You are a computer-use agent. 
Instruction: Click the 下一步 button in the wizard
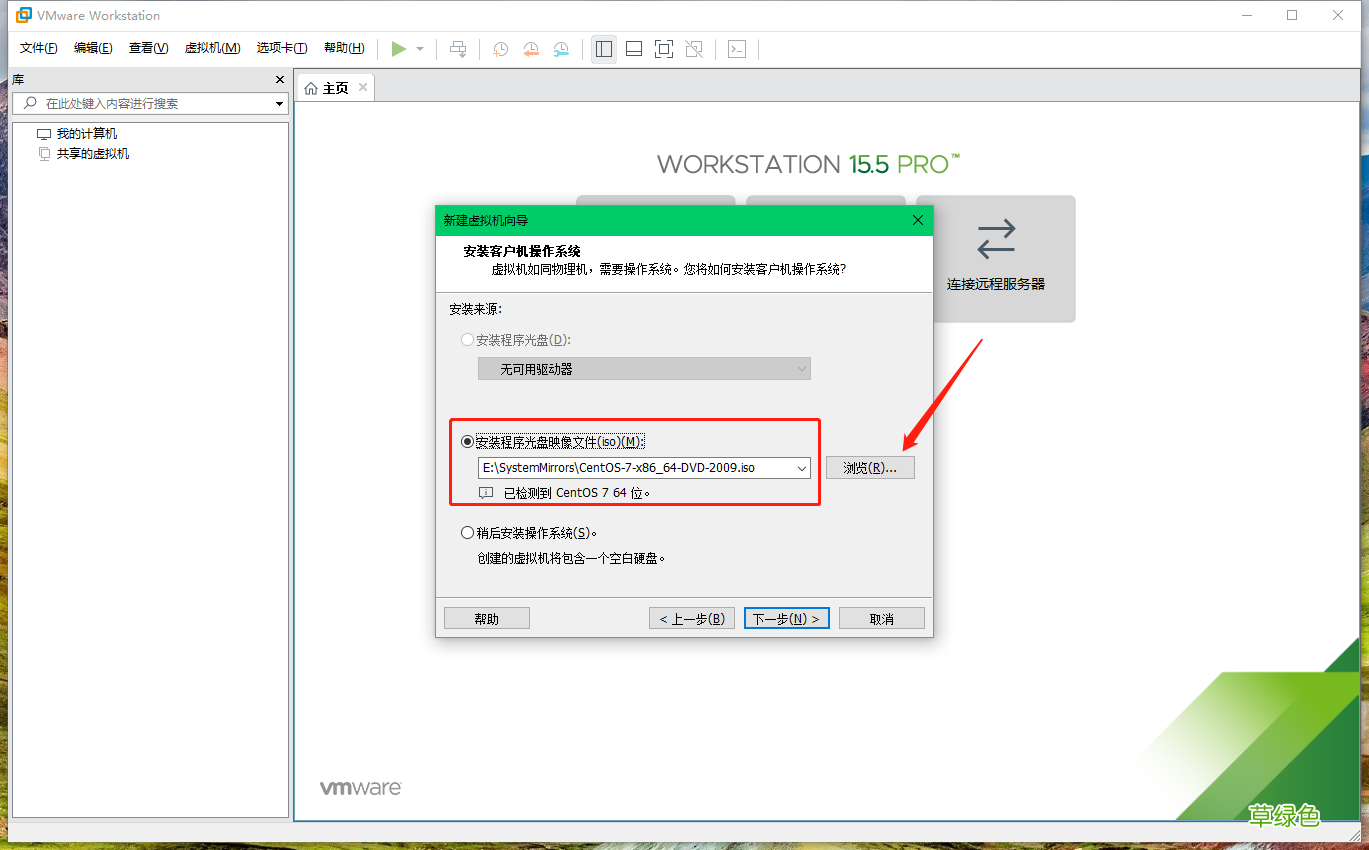click(x=786, y=617)
